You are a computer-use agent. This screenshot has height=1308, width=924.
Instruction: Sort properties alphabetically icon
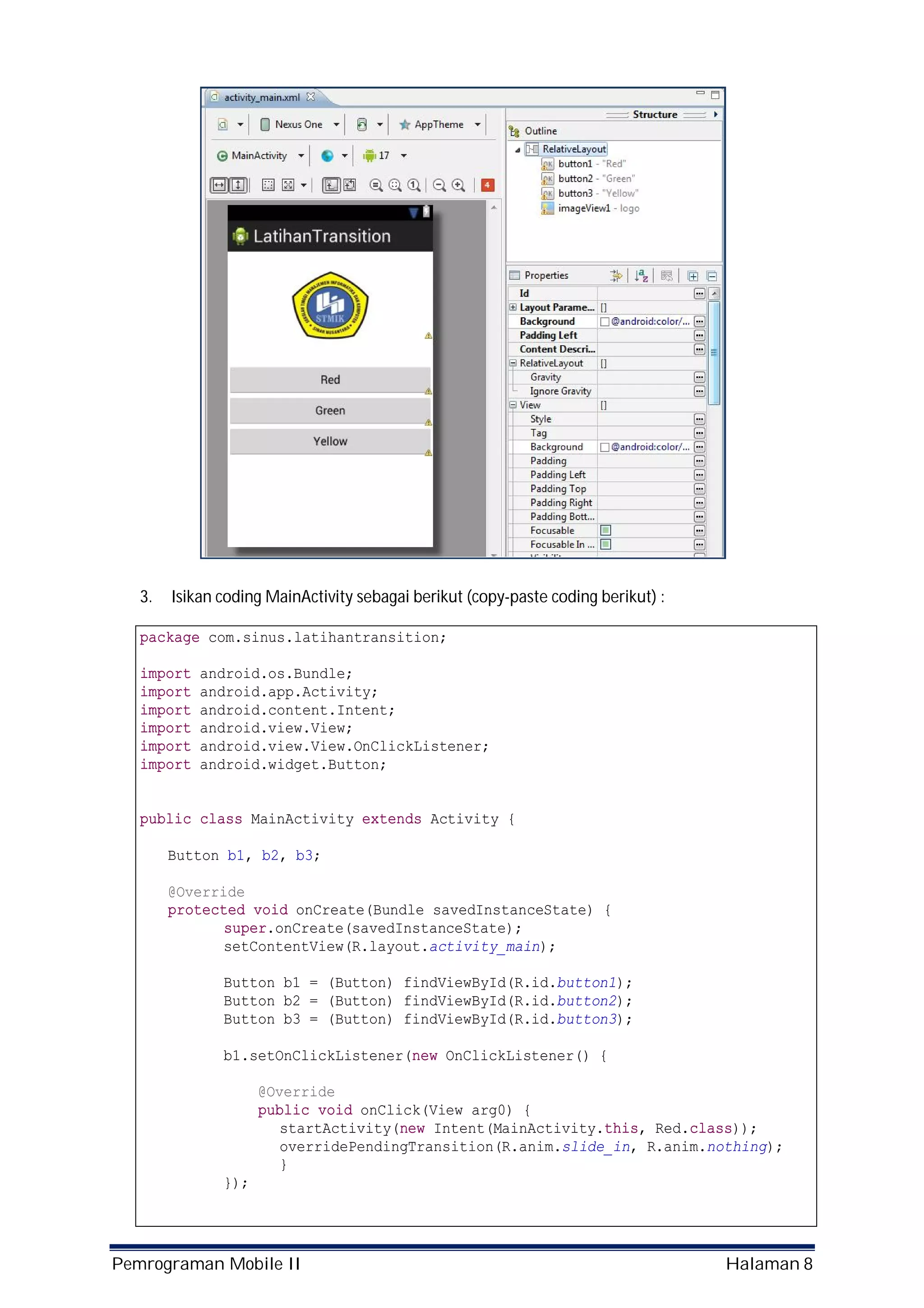point(641,276)
